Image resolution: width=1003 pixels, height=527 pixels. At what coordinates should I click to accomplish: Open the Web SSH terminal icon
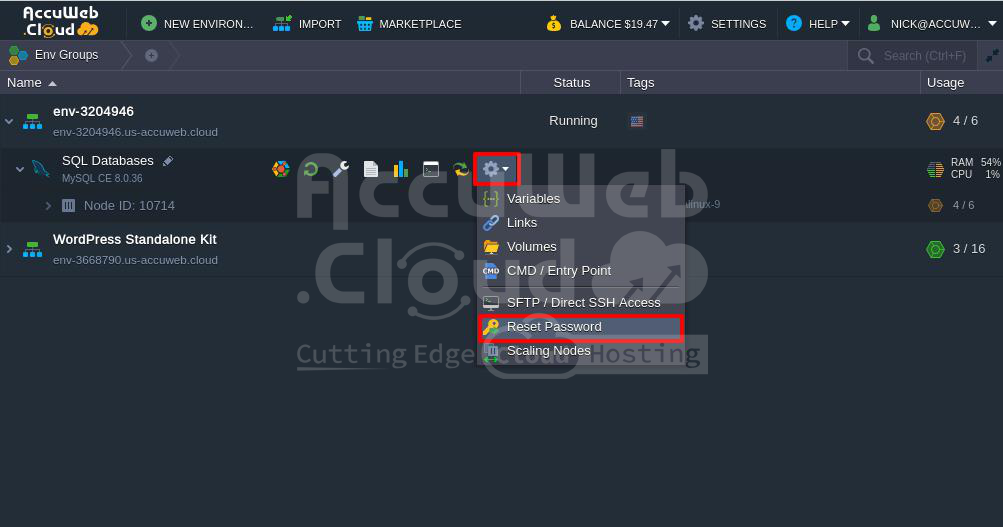click(x=430, y=169)
